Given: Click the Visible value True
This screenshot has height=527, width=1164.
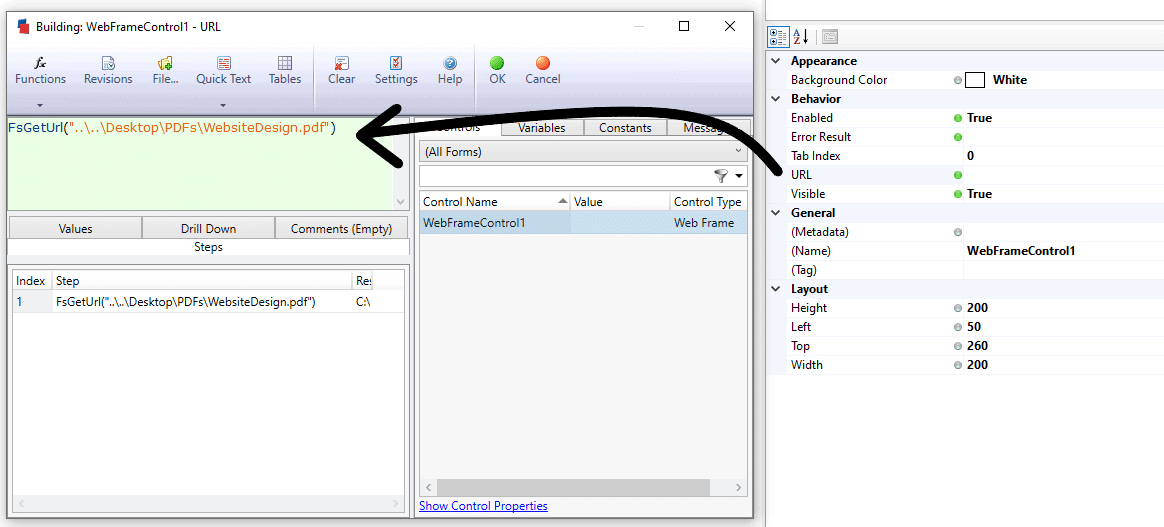Looking at the screenshot, I should [979, 194].
